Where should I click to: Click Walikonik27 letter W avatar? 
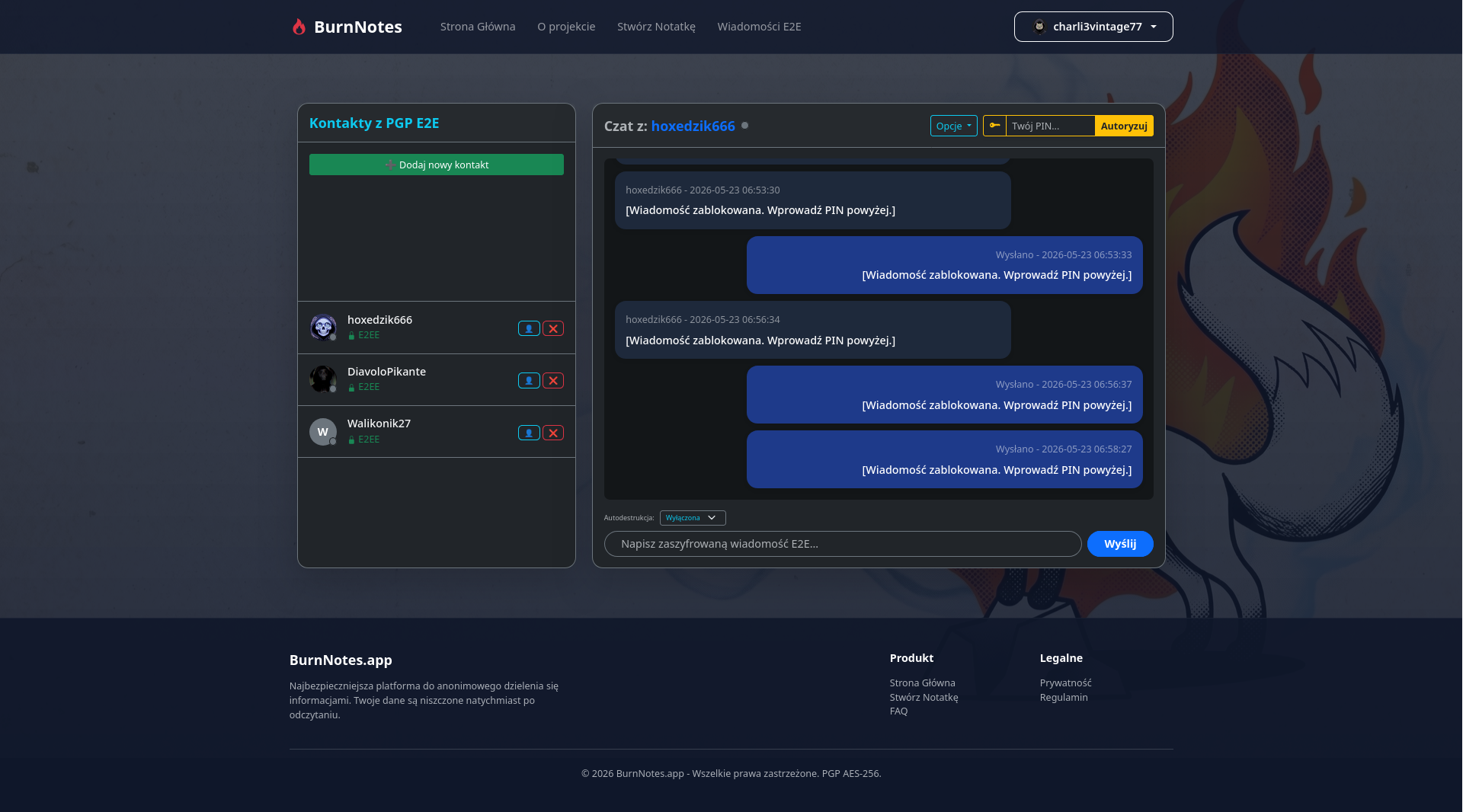coord(323,432)
